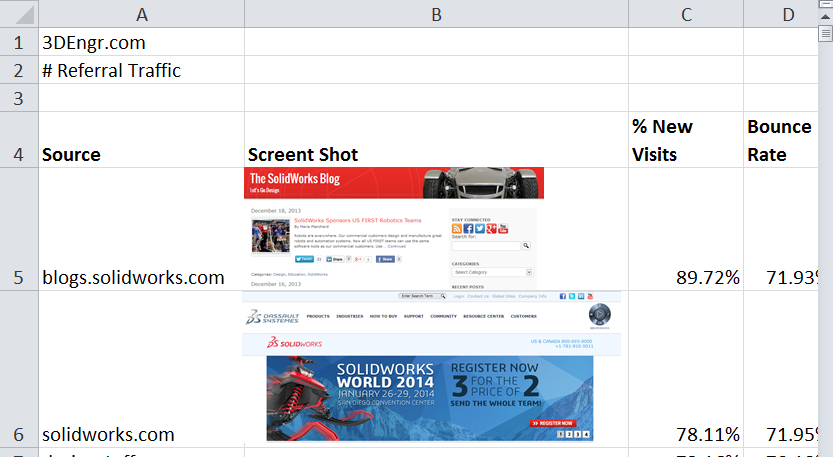Select row 2 header
The width and height of the screenshot is (833, 457).
coord(19,70)
